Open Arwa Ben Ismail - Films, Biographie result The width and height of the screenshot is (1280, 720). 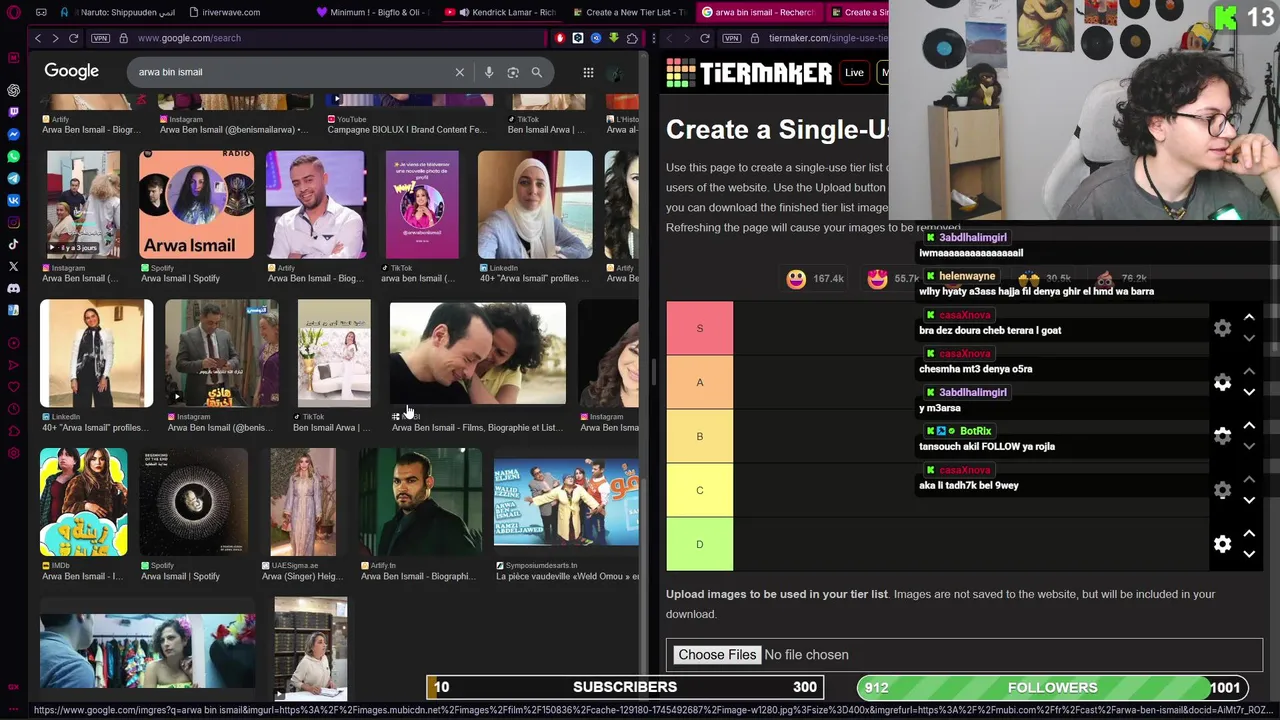478,355
